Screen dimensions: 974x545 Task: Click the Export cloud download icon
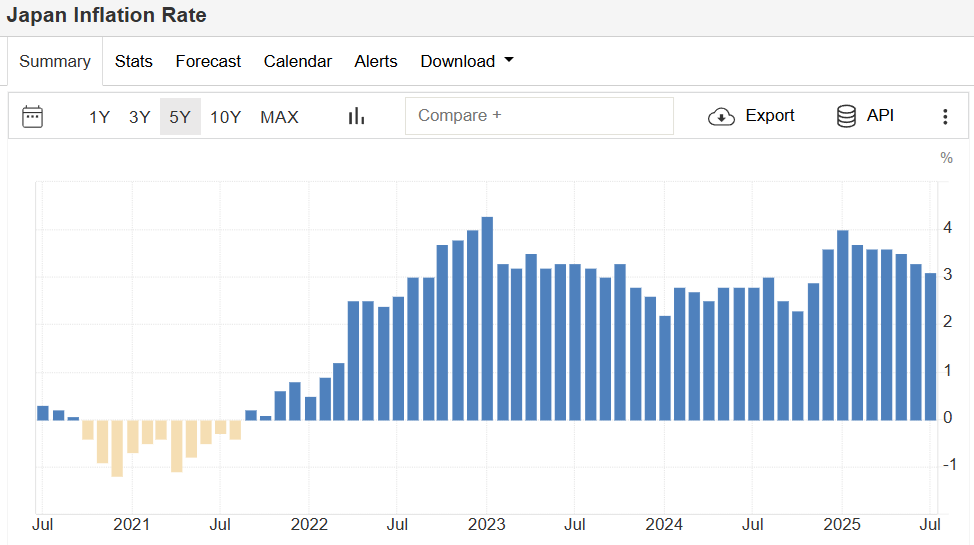pyautogui.click(x=721, y=116)
